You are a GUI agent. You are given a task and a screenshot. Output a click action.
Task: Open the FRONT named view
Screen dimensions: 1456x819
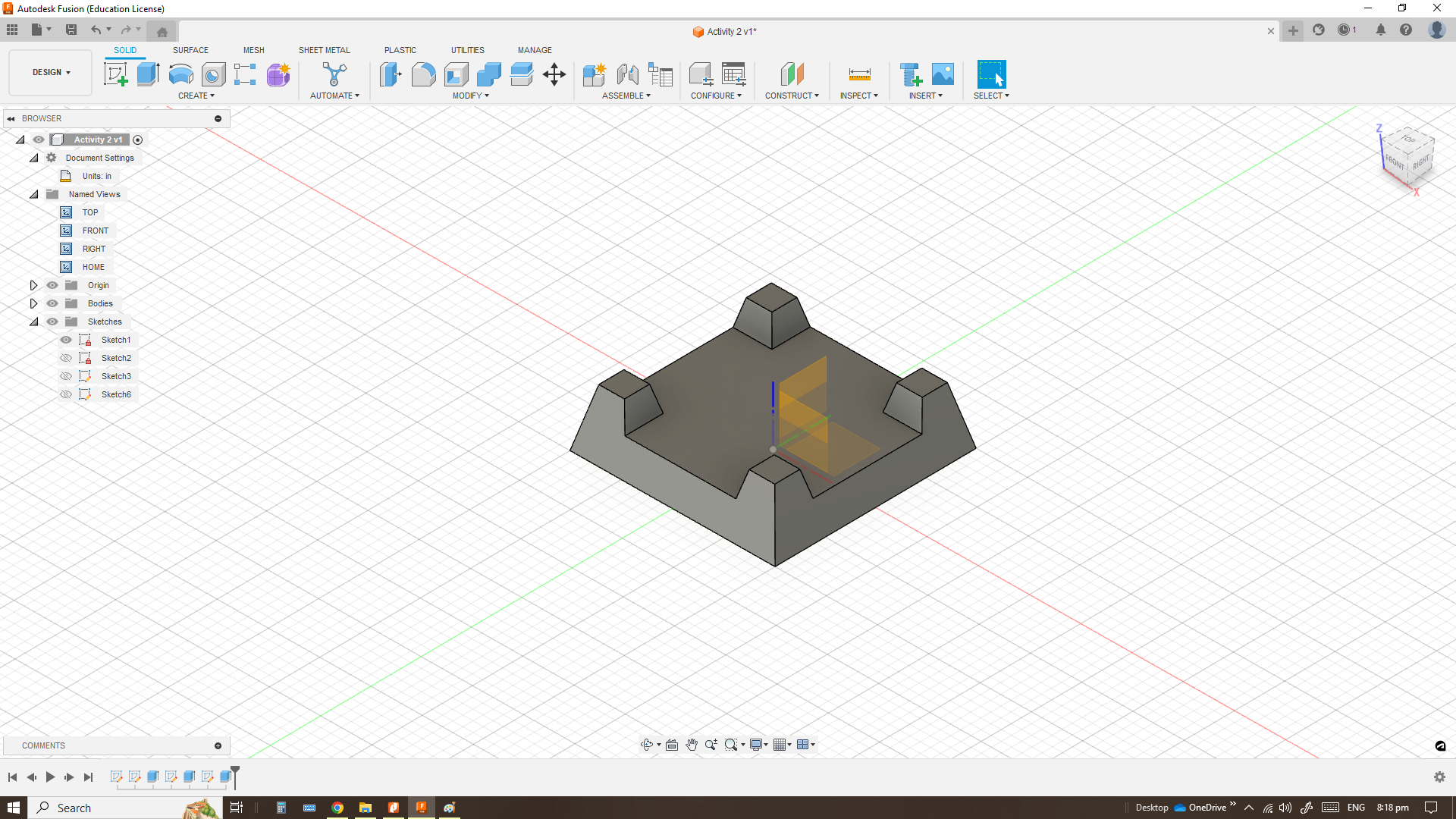pyautogui.click(x=96, y=231)
